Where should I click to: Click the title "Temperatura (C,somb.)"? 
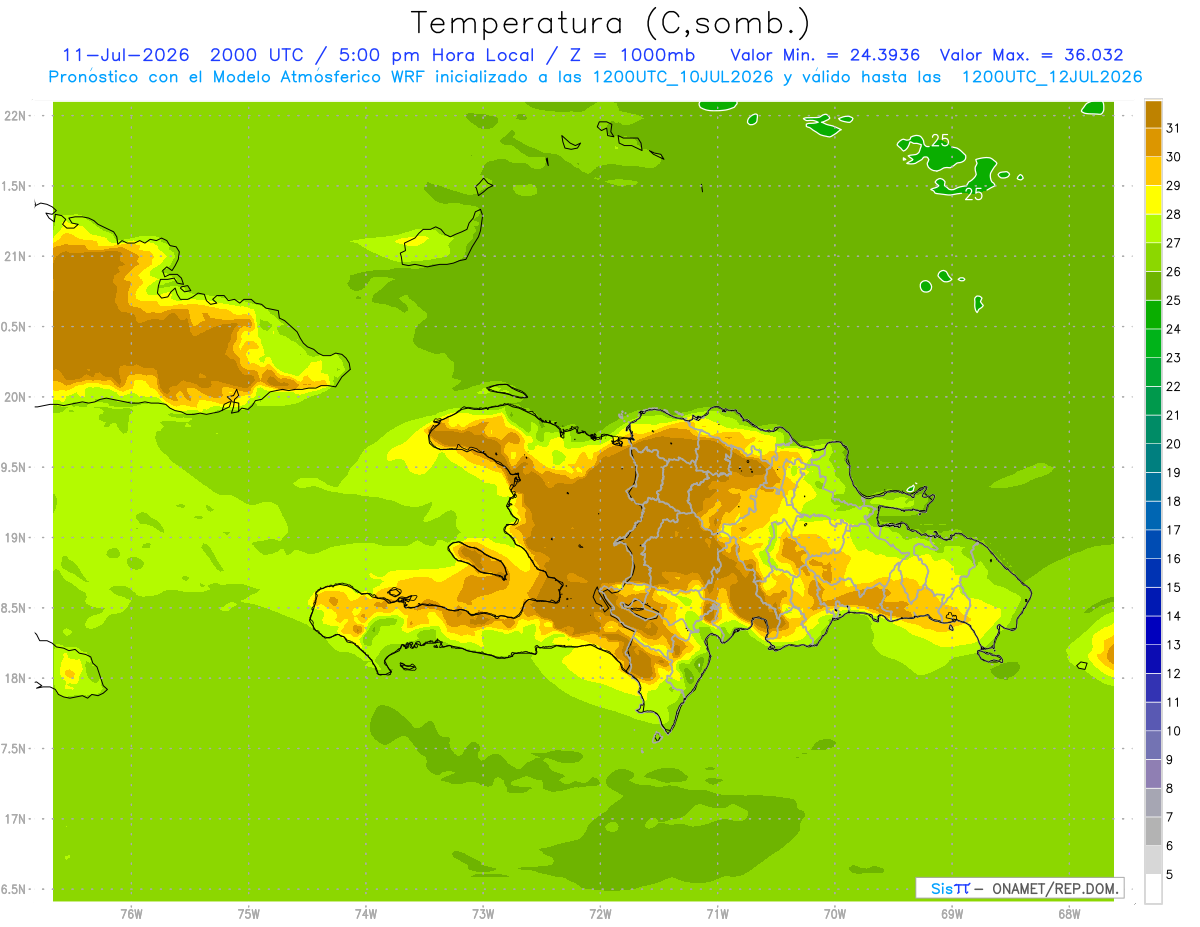pyautogui.click(x=610, y=23)
